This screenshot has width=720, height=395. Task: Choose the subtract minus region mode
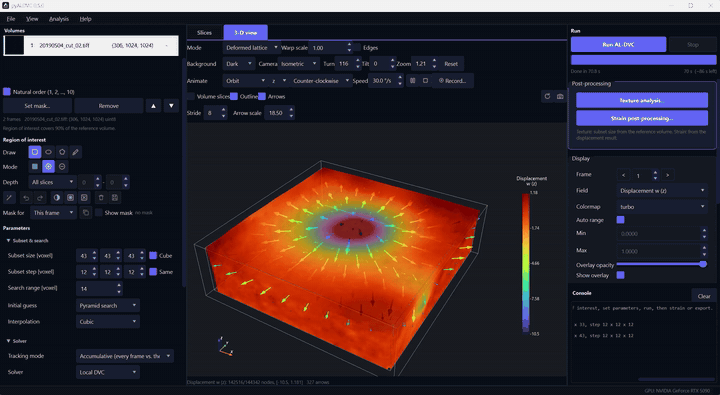click(x=62, y=167)
